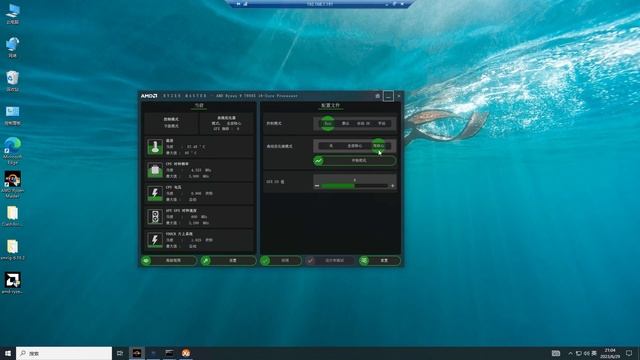Open the AMD Ryzen Master desktop shortcut
The image size is (640, 360).
(x=13, y=184)
